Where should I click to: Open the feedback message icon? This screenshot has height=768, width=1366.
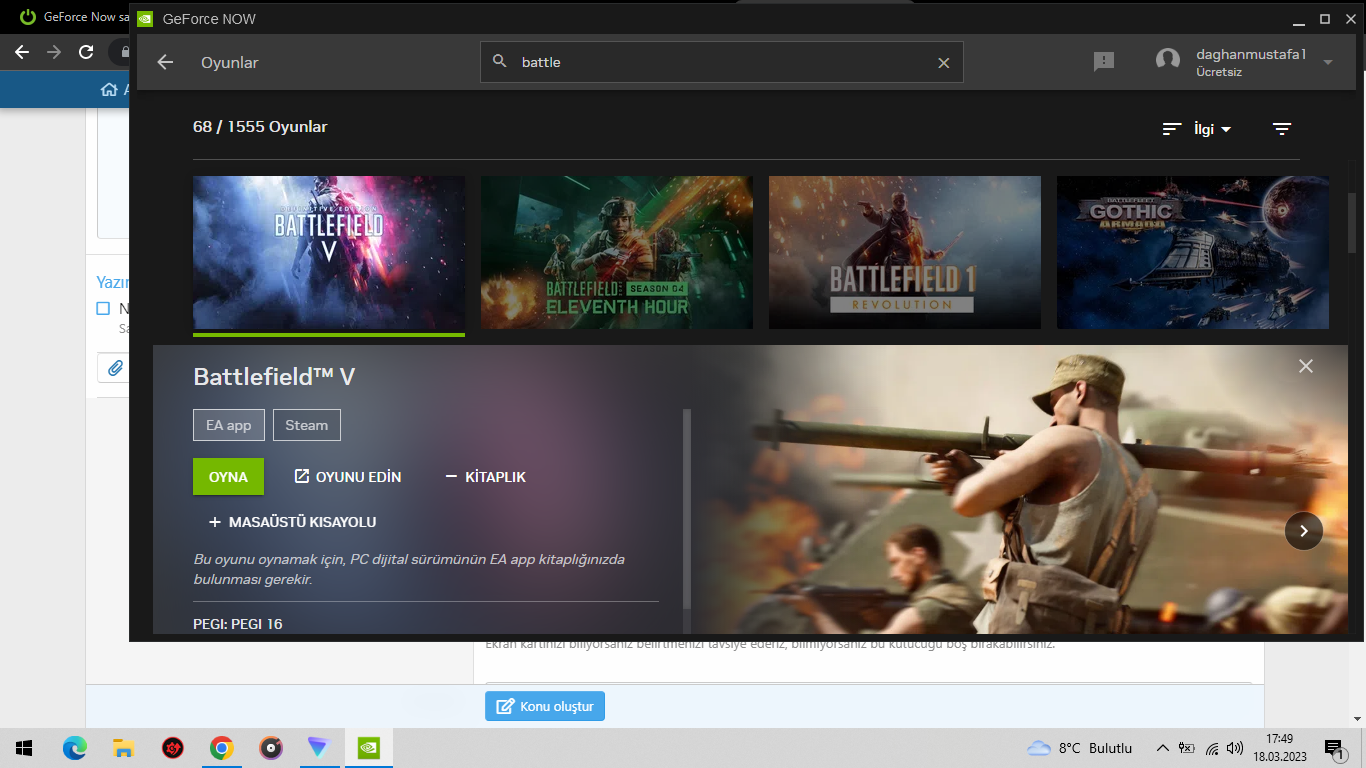(1104, 62)
